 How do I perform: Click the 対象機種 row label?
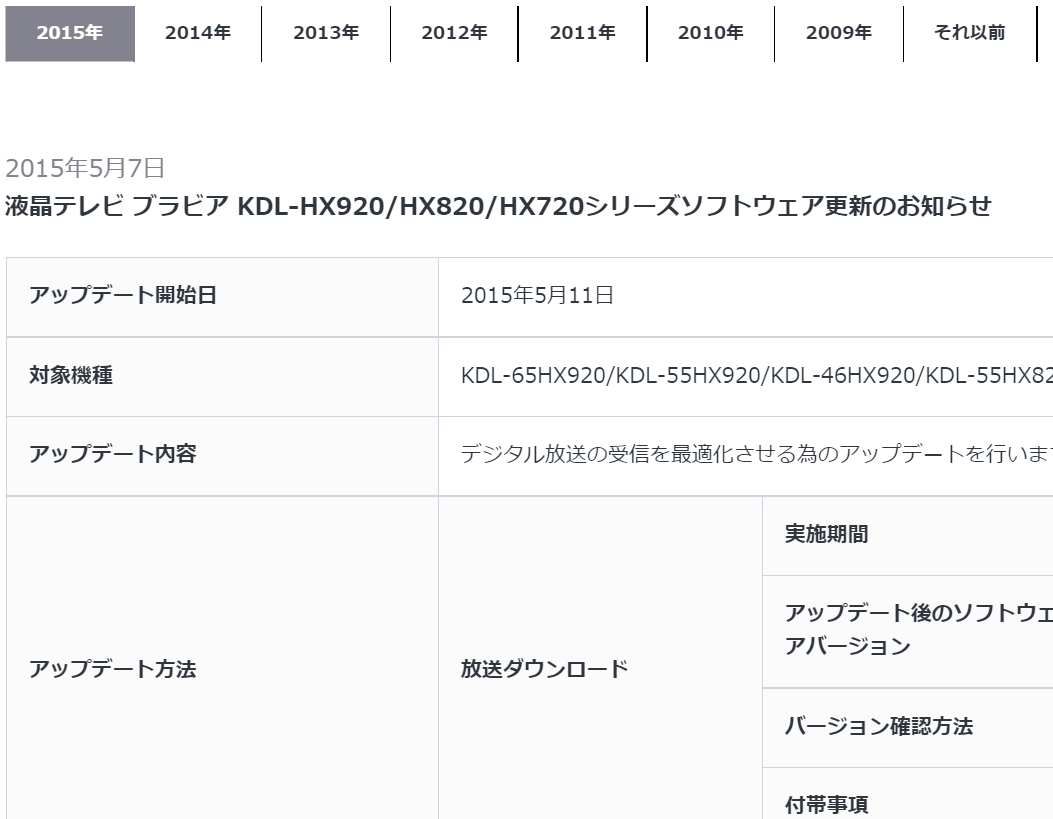[x=71, y=375]
